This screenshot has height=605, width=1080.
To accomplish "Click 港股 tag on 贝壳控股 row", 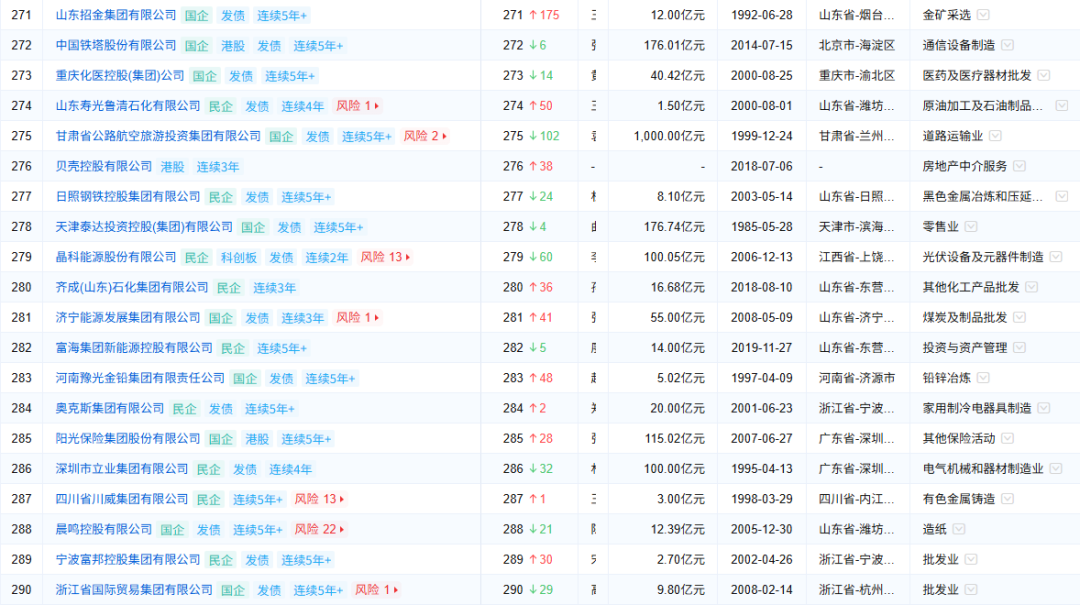I will click(x=172, y=167).
